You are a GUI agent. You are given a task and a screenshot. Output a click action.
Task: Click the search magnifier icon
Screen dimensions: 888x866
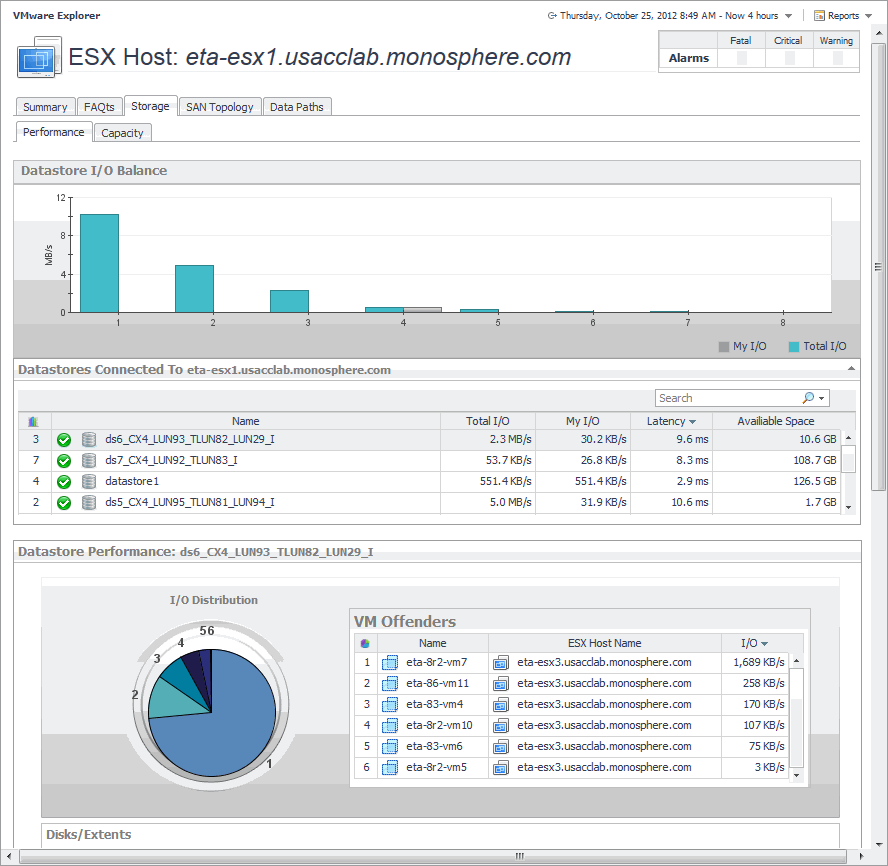pos(808,398)
